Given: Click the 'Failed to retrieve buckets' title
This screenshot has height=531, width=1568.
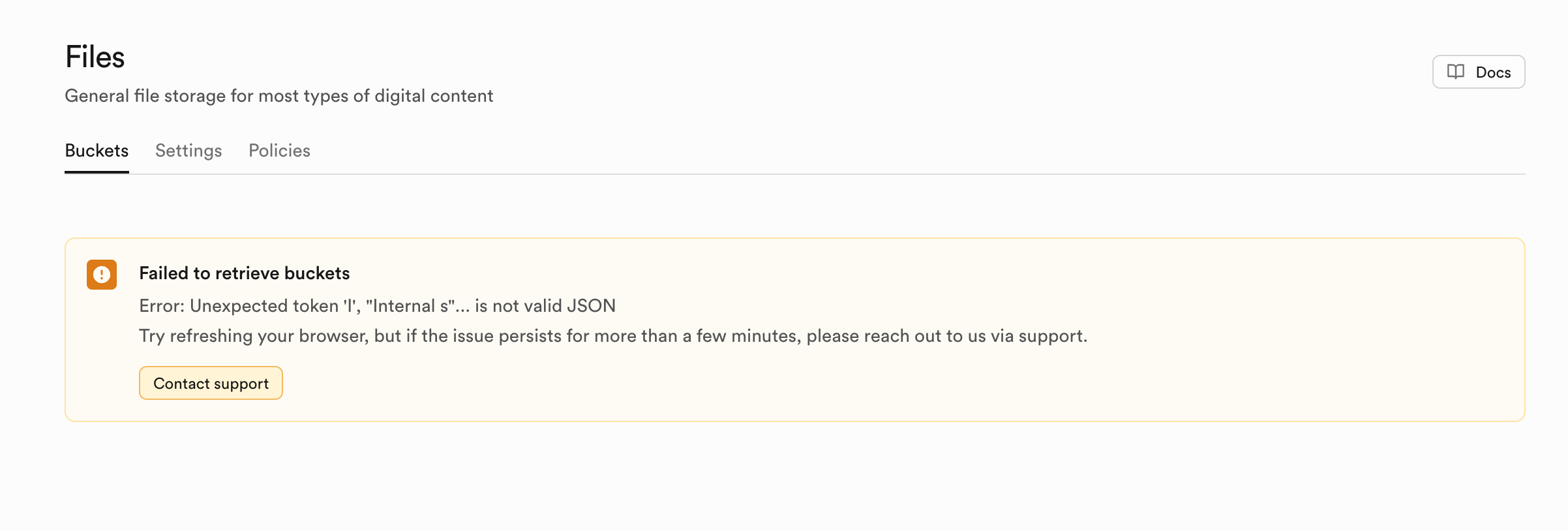Looking at the screenshot, I should pos(244,273).
